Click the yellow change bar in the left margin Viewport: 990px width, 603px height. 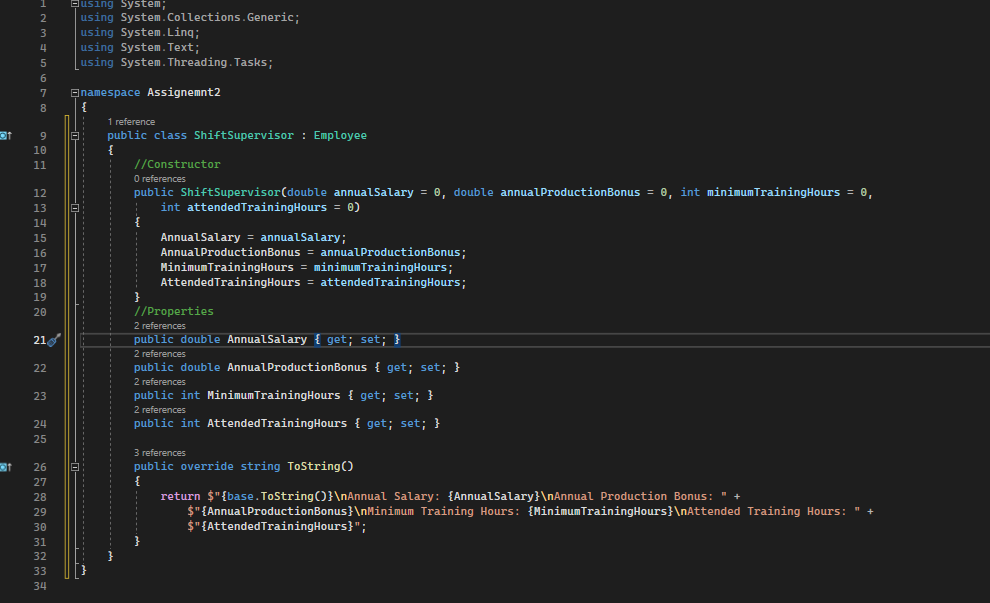[66, 339]
